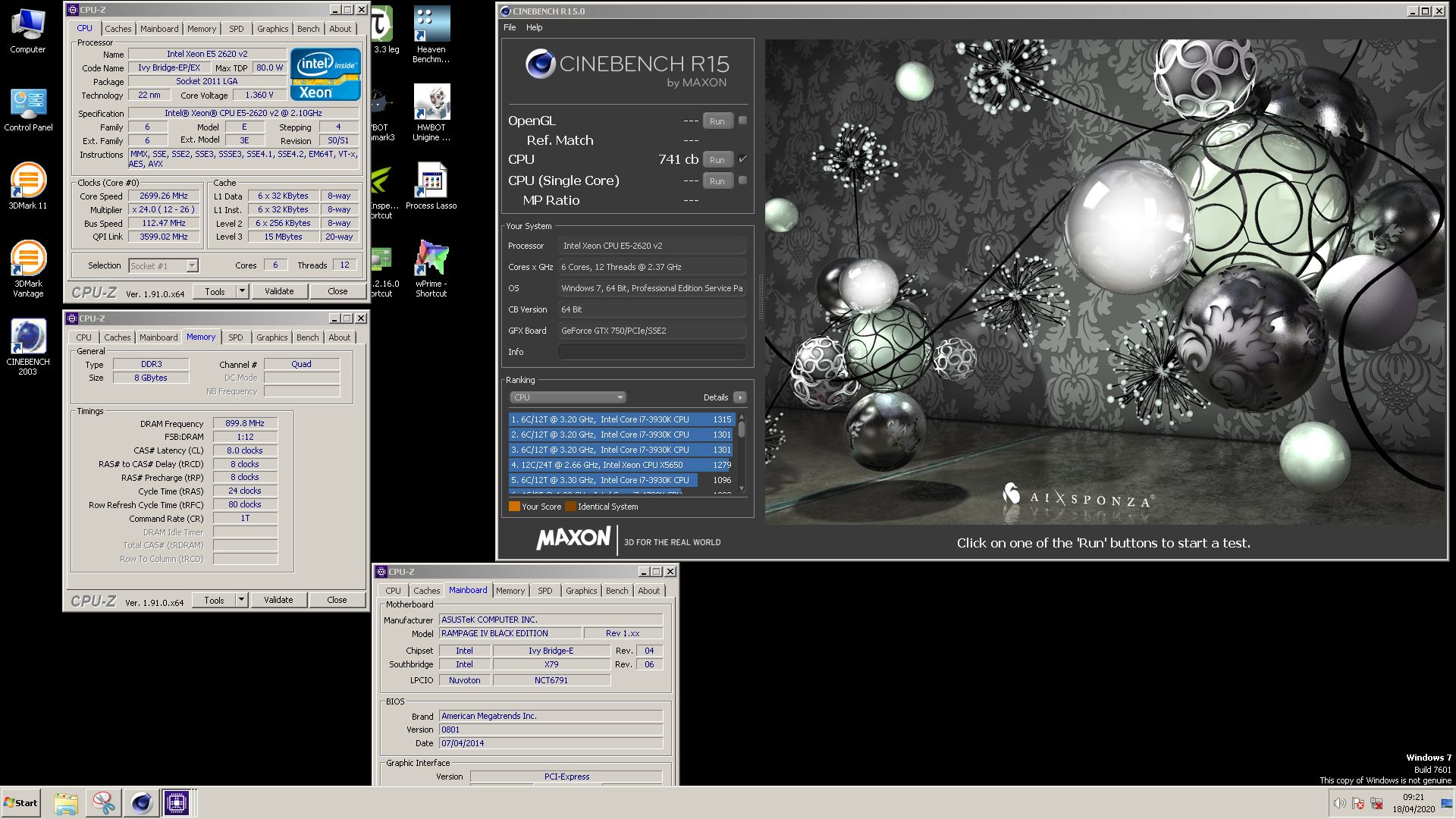Open Ranking Details arrow button
Image resolution: width=1456 pixels, height=819 pixels.
(x=740, y=397)
